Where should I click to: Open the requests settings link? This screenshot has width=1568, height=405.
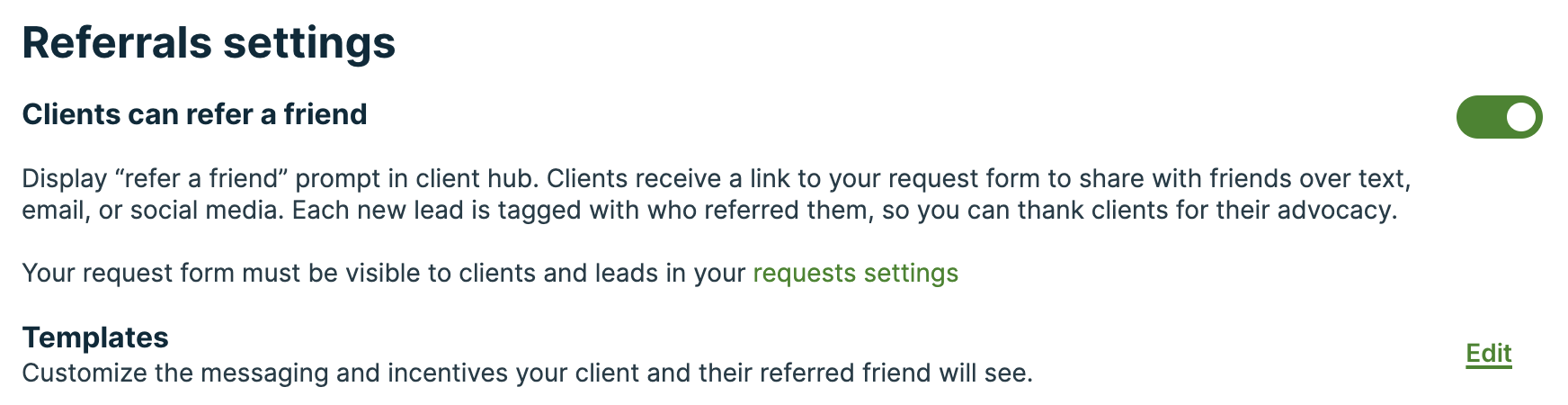855,273
